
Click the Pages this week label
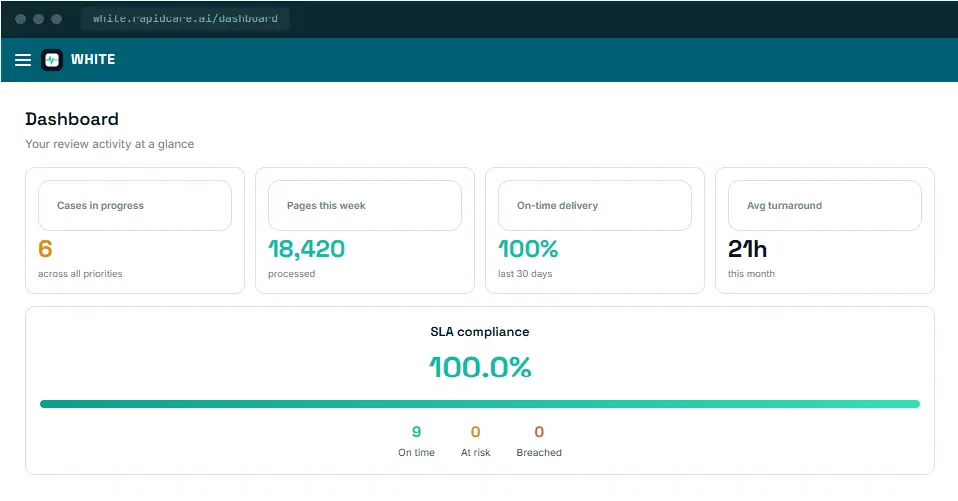click(326, 206)
